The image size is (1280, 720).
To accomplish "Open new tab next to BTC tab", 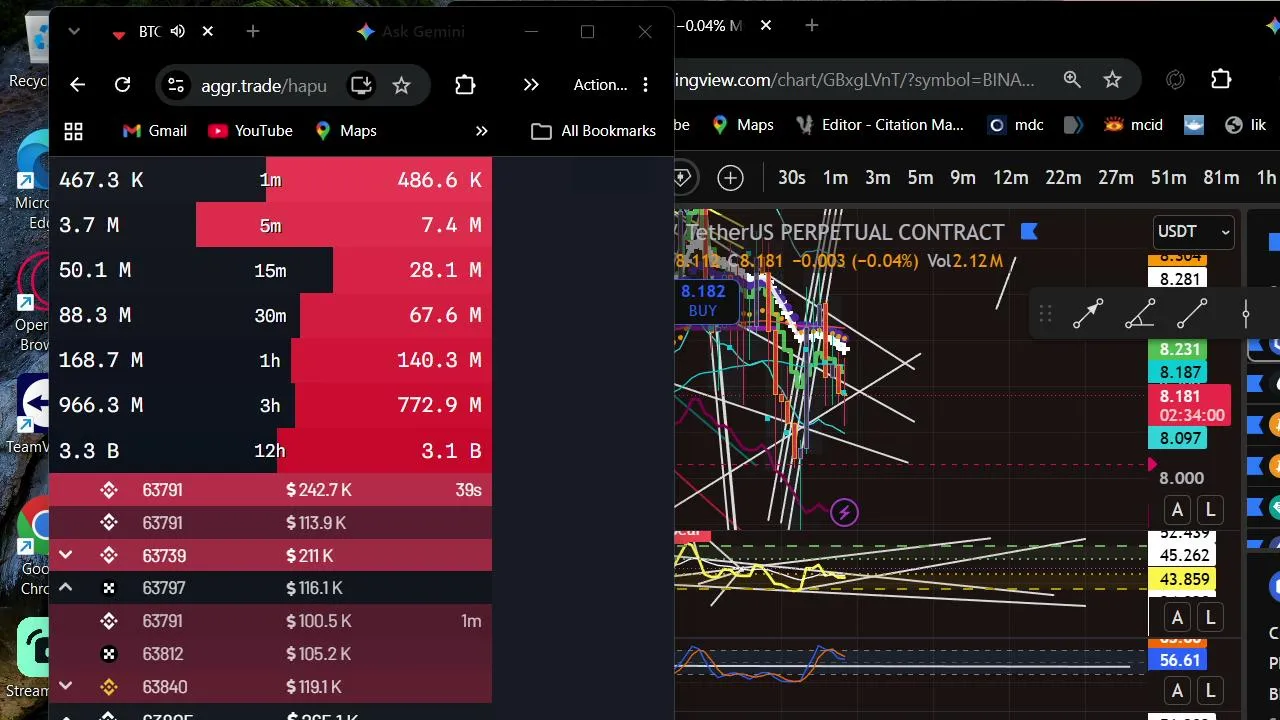I will coord(253,32).
